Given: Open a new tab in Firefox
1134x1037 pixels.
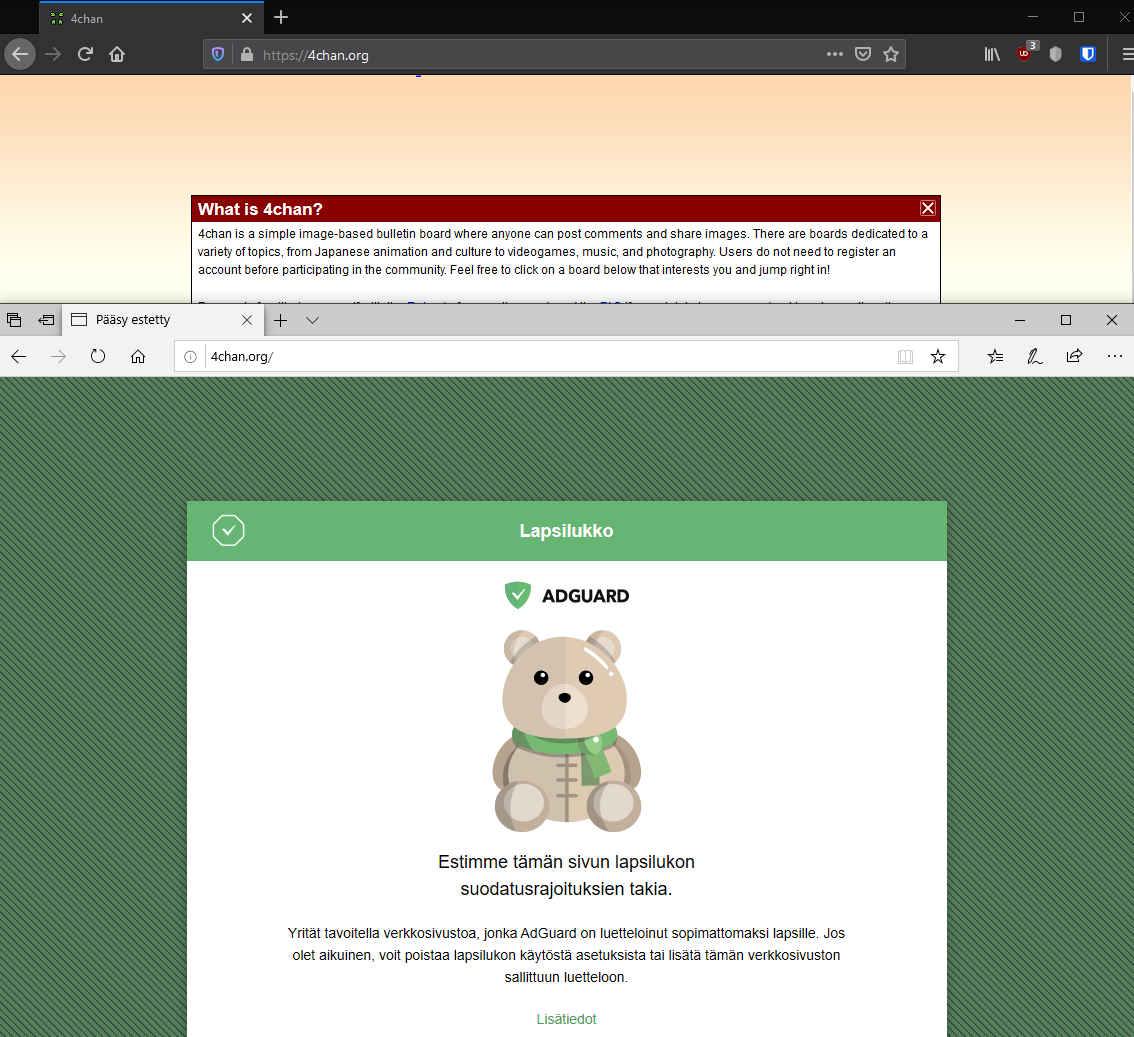Looking at the screenshot, I should 281,17.
